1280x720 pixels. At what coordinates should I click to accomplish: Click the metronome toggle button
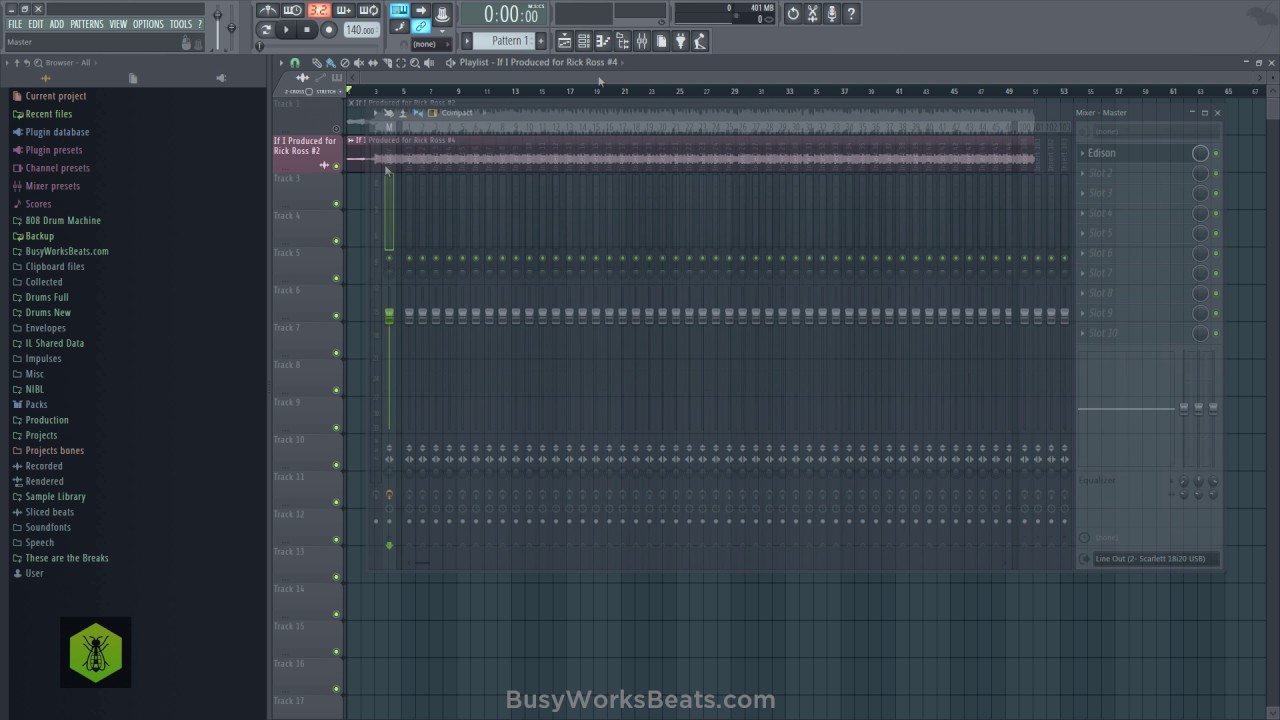click(268, 10)
